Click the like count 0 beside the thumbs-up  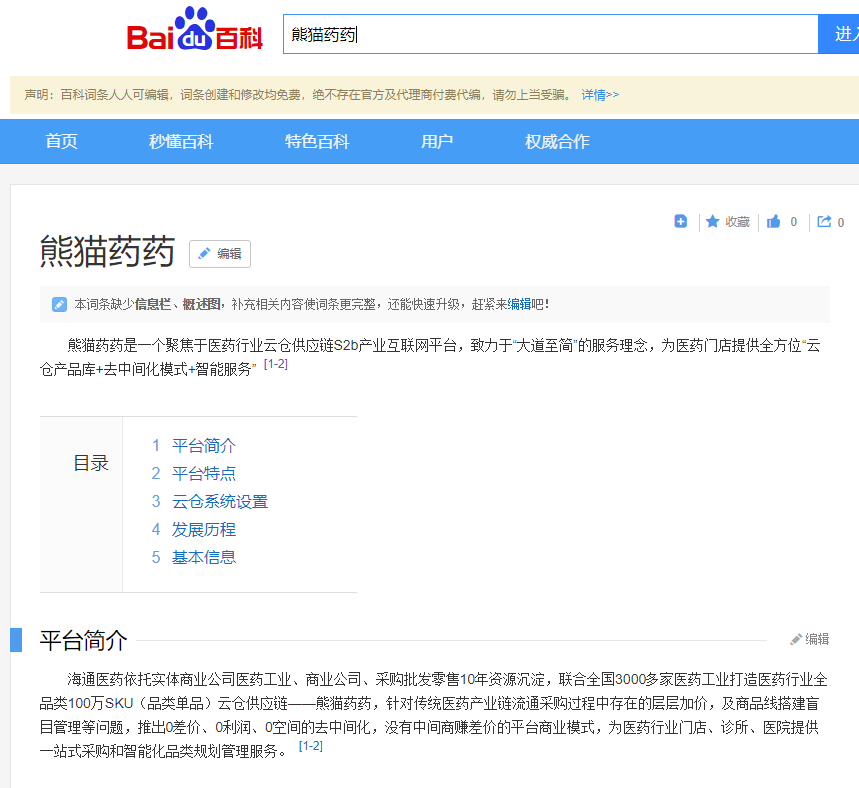click(x=793, y=222)
